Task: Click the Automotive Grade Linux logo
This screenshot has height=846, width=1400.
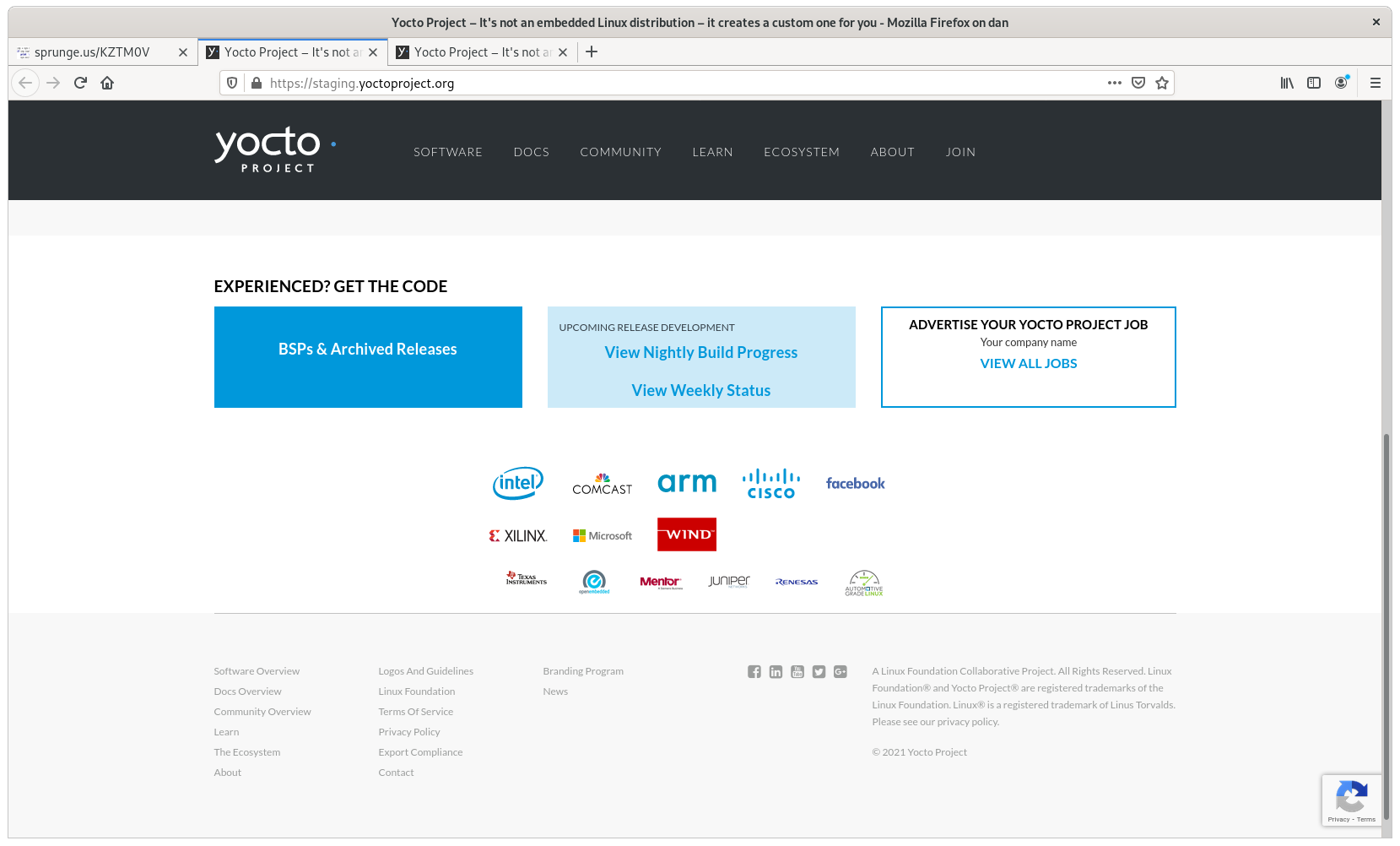Action: click(864, 583)
